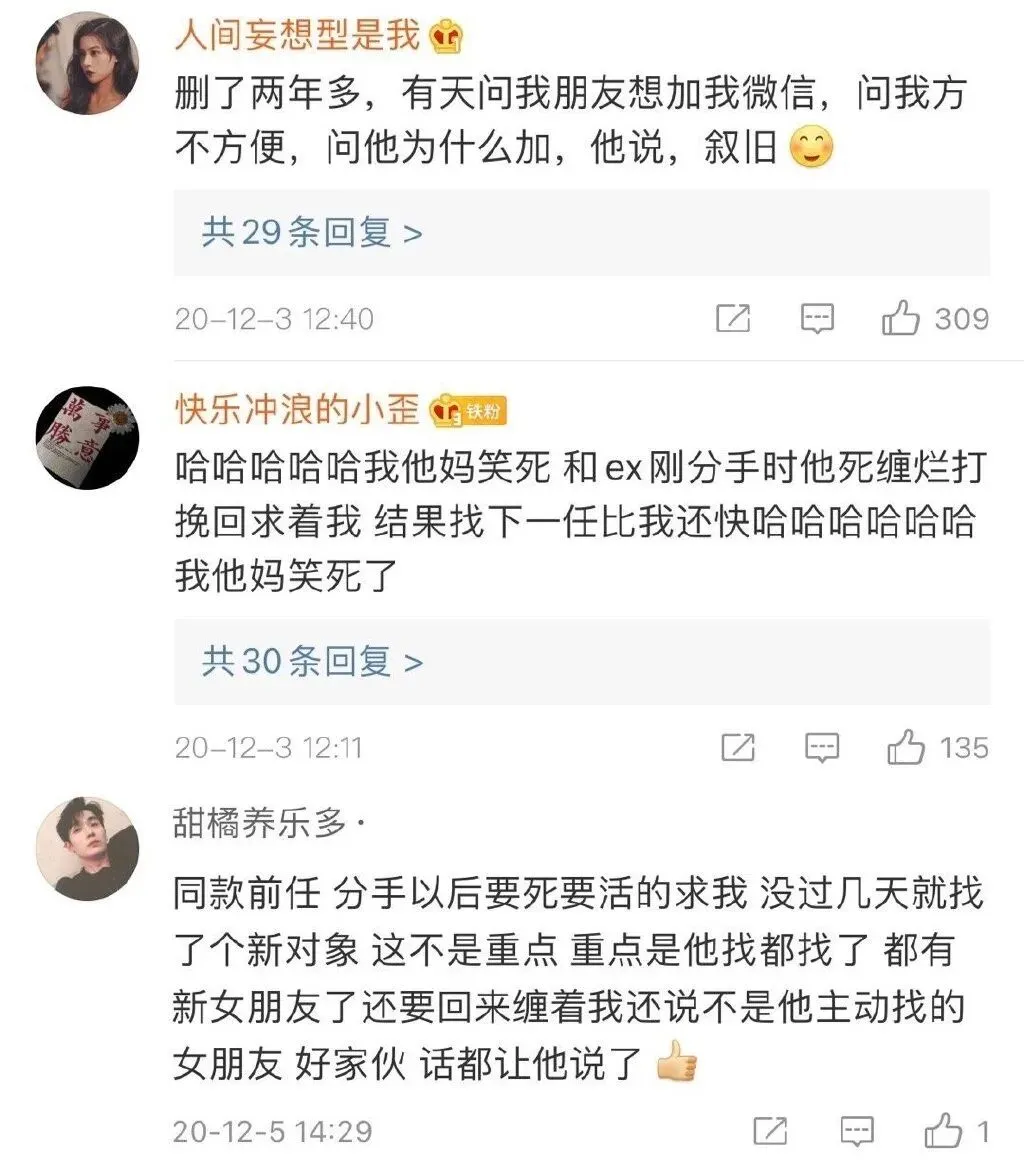The image size is (1024, 1161).
Task: Open 人间妄想型是我 user profile name
Action: point(298,35)
